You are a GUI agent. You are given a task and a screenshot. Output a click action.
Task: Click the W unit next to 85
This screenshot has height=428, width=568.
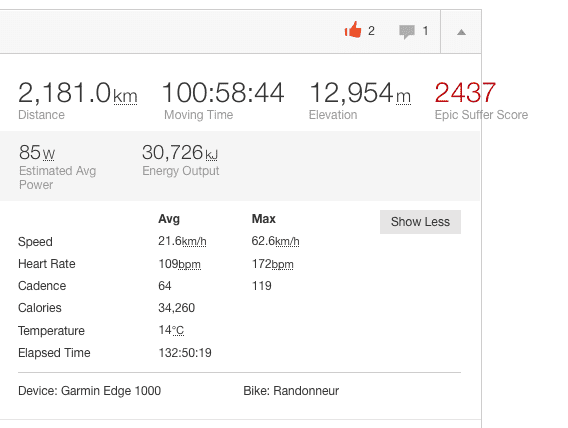[49, 155]
